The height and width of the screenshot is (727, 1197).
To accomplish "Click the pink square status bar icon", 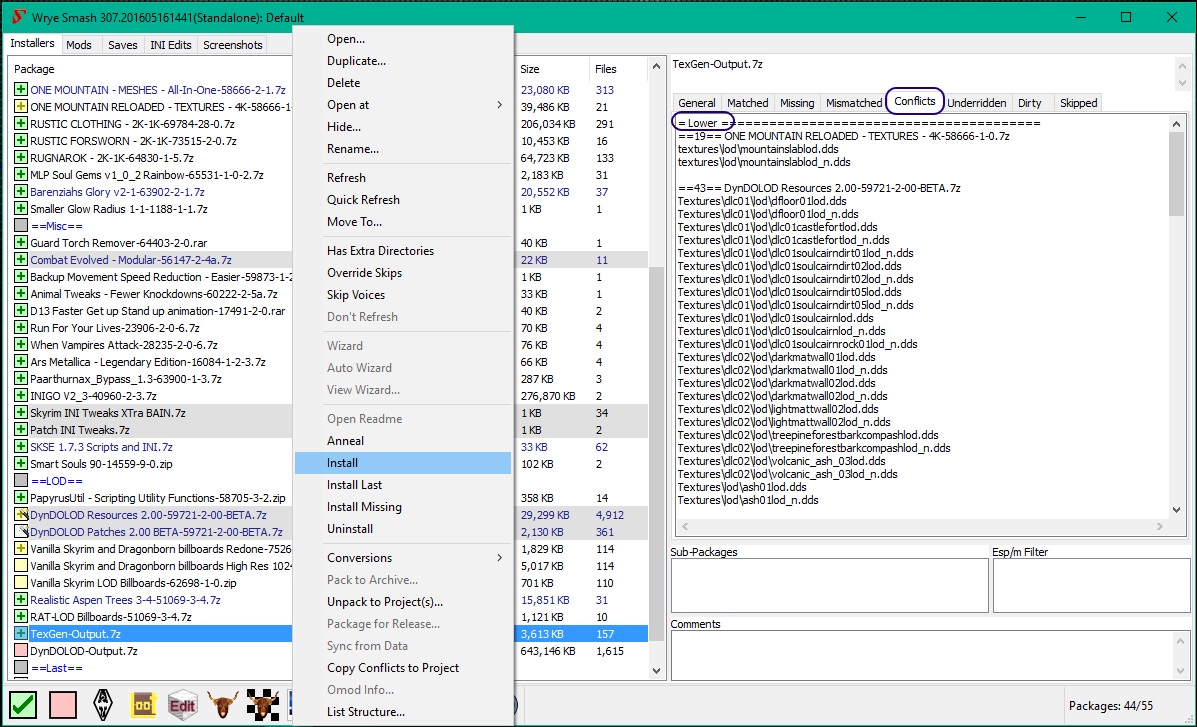I will point(63,704).
